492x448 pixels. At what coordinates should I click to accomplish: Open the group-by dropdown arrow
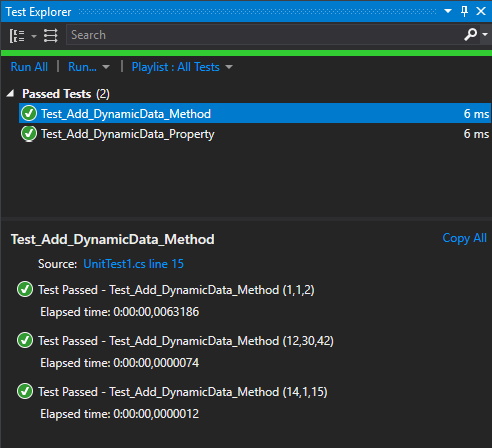(34, 36)
